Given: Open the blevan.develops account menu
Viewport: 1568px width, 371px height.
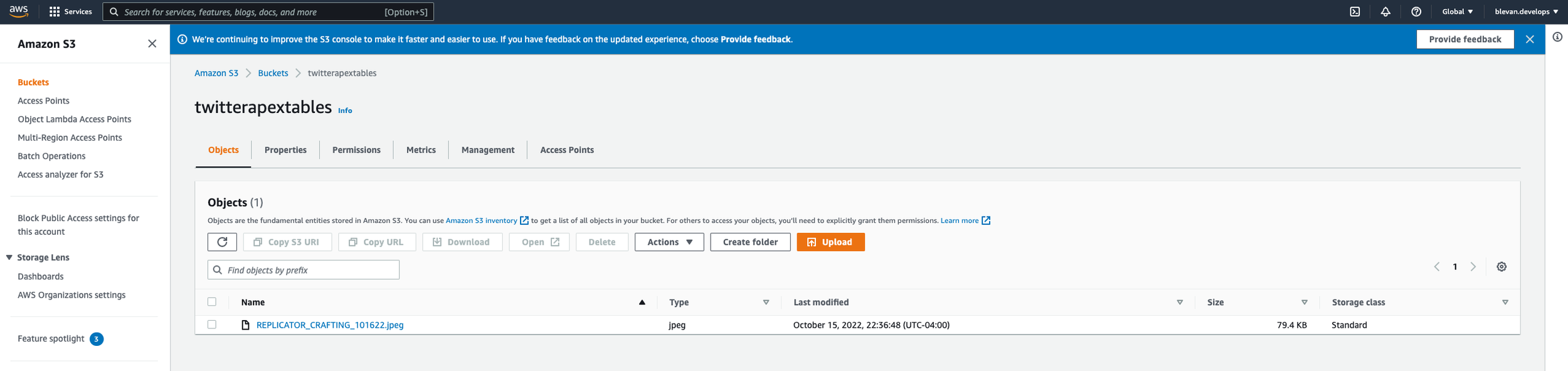Looking at the screenshot, I should (1527, 12).
